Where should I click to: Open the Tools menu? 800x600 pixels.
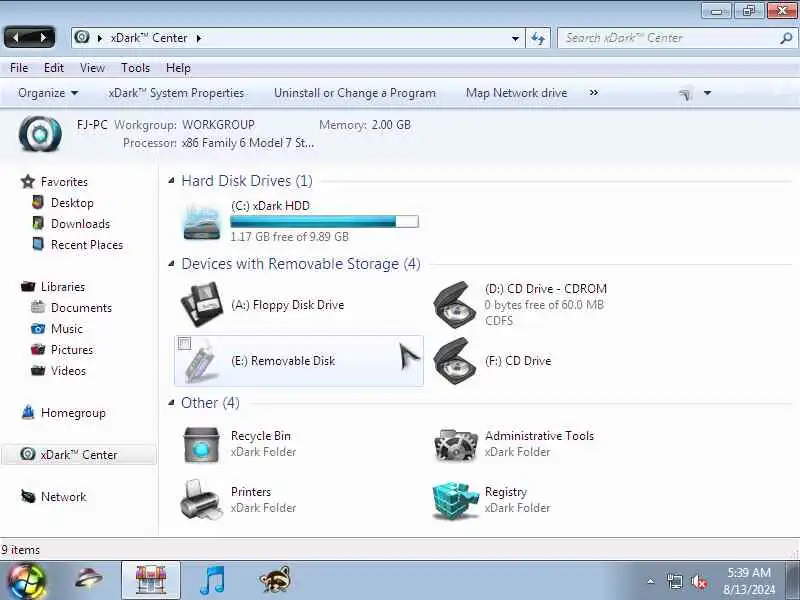[x=135, y=68]
